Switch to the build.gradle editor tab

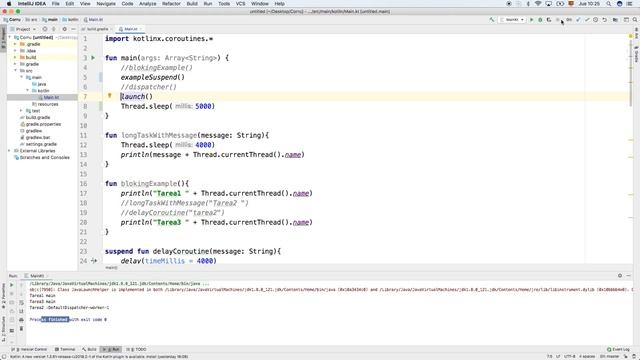click(97, 29)
